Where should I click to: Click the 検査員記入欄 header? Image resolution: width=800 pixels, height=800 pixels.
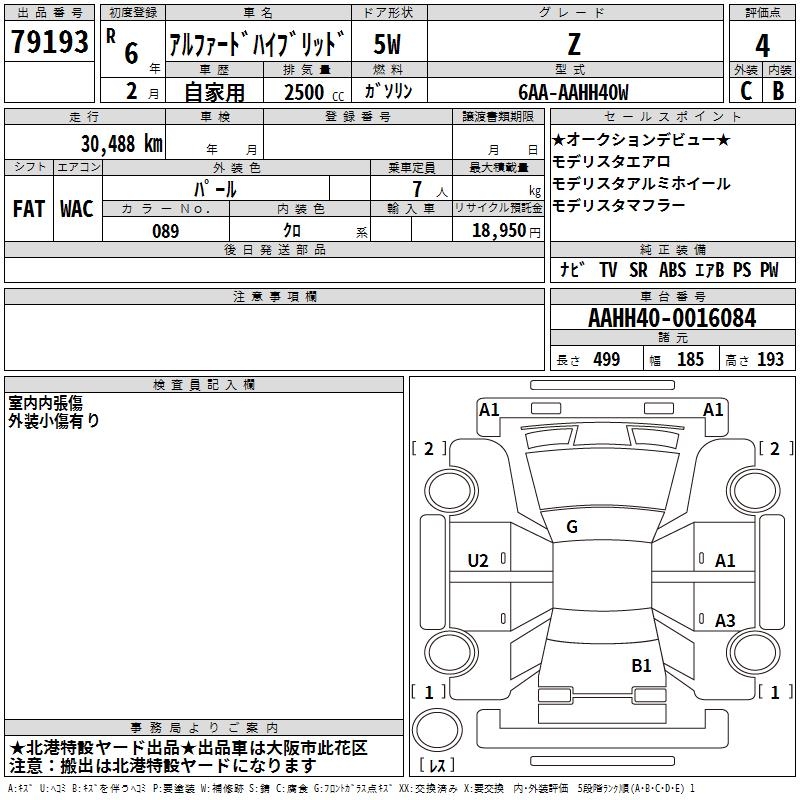click(204, 385)
